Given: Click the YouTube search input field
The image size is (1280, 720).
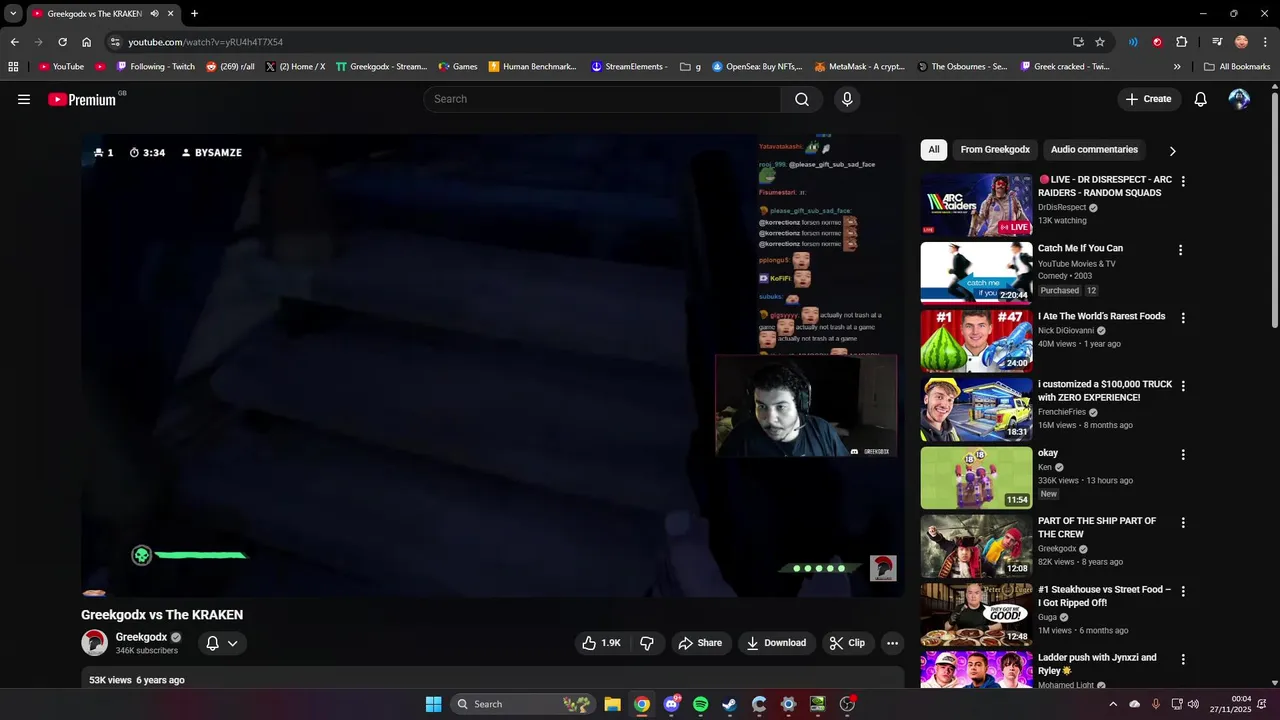Looking at the screenshot, I should tap(602, 99).
